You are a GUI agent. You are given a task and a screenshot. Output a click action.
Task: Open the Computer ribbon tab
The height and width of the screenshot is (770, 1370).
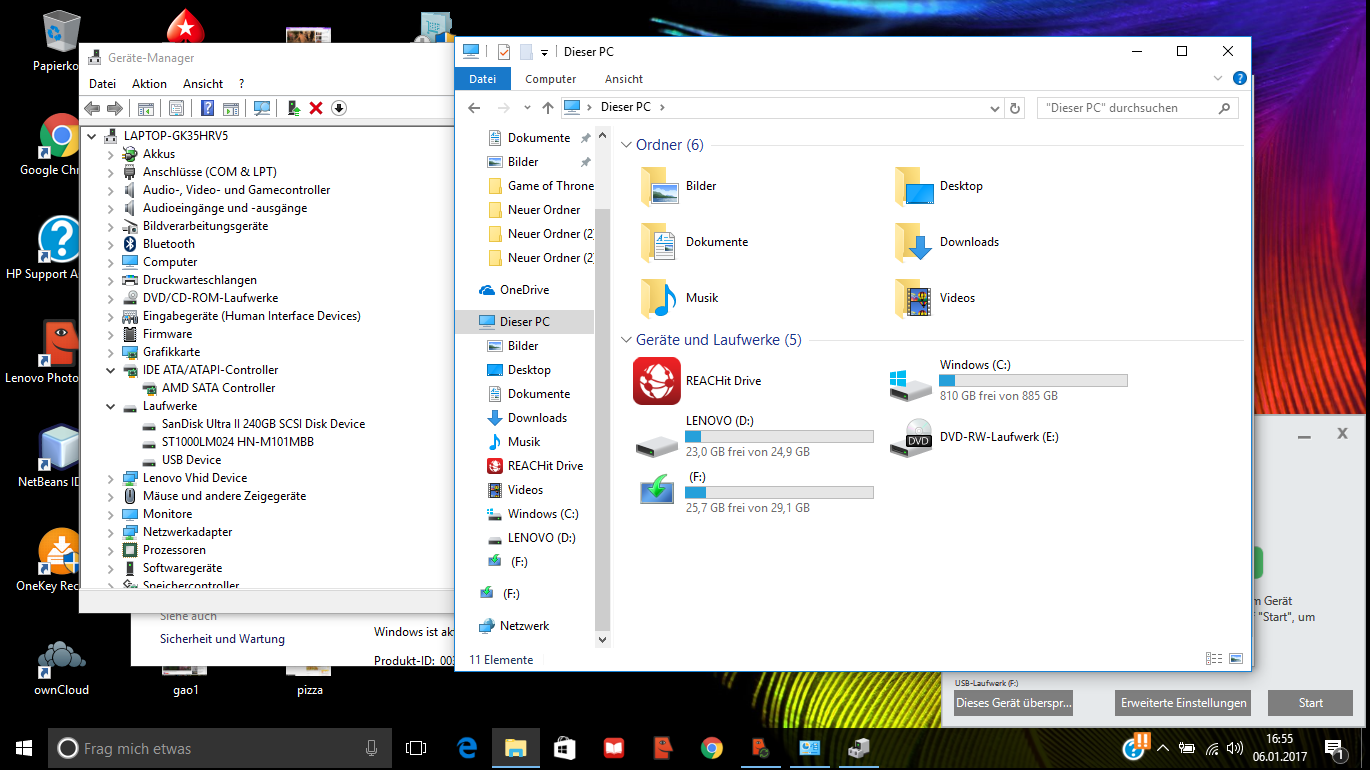click(x=551, y=79)
